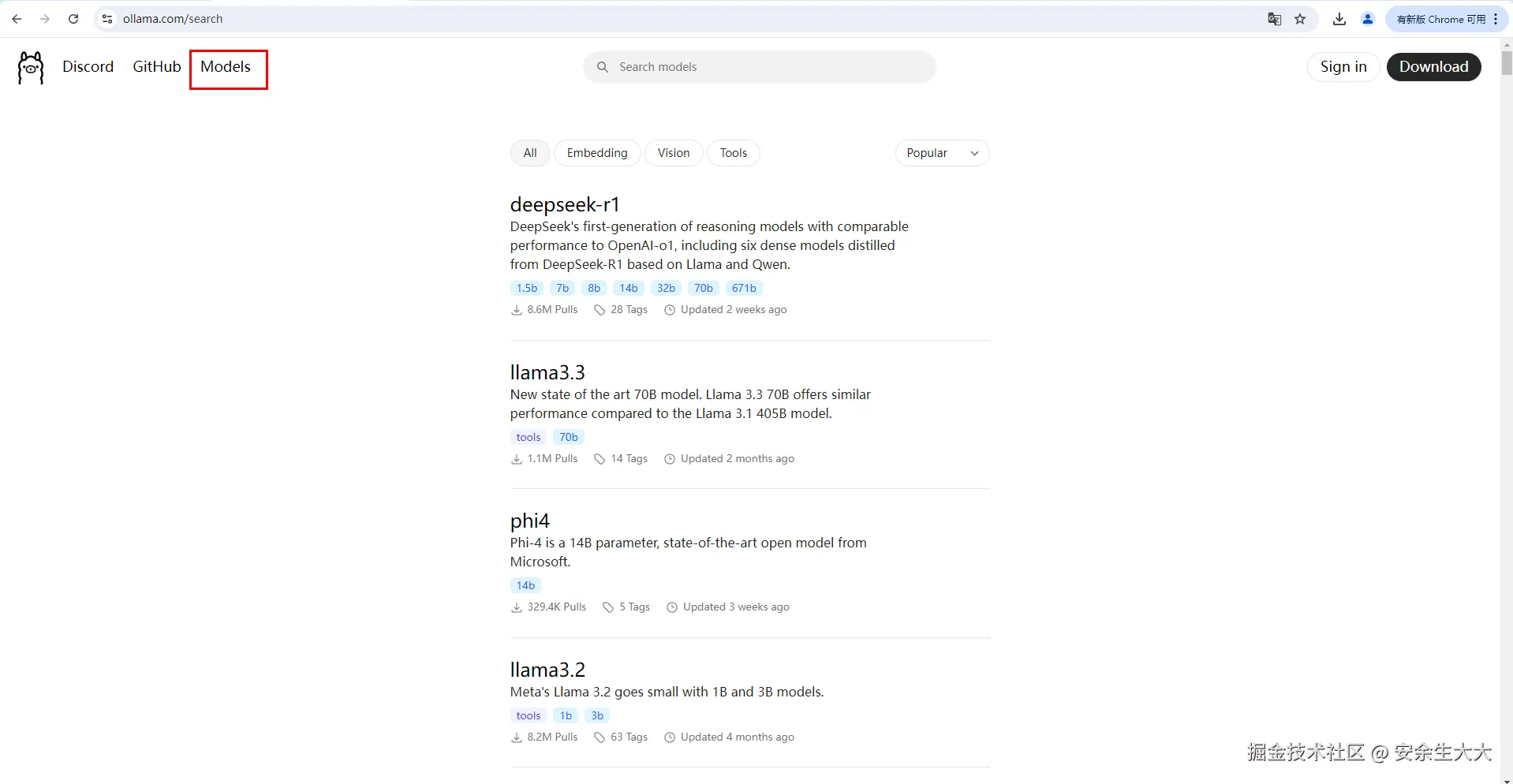The height and width of the screenshot is (784, 1513).
Task: Click the tags icon for phi4
Action: point(608,607)
